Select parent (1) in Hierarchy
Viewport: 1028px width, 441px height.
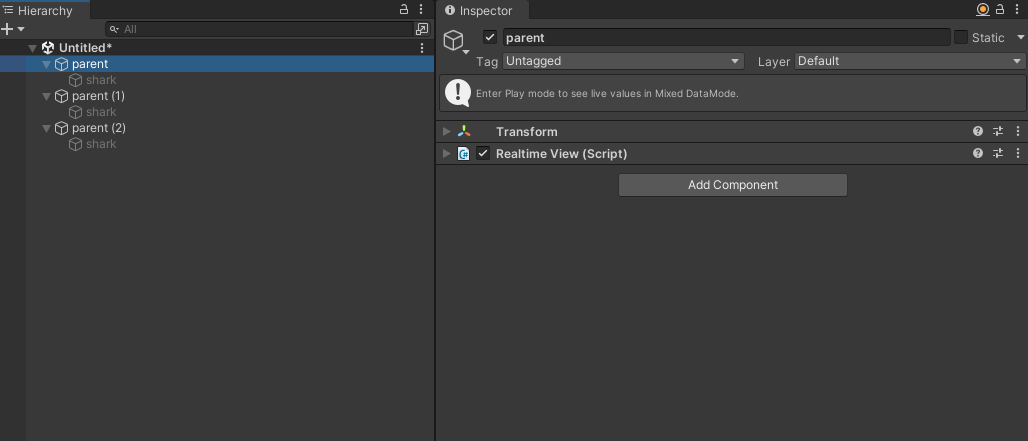[x=98, y=96]
